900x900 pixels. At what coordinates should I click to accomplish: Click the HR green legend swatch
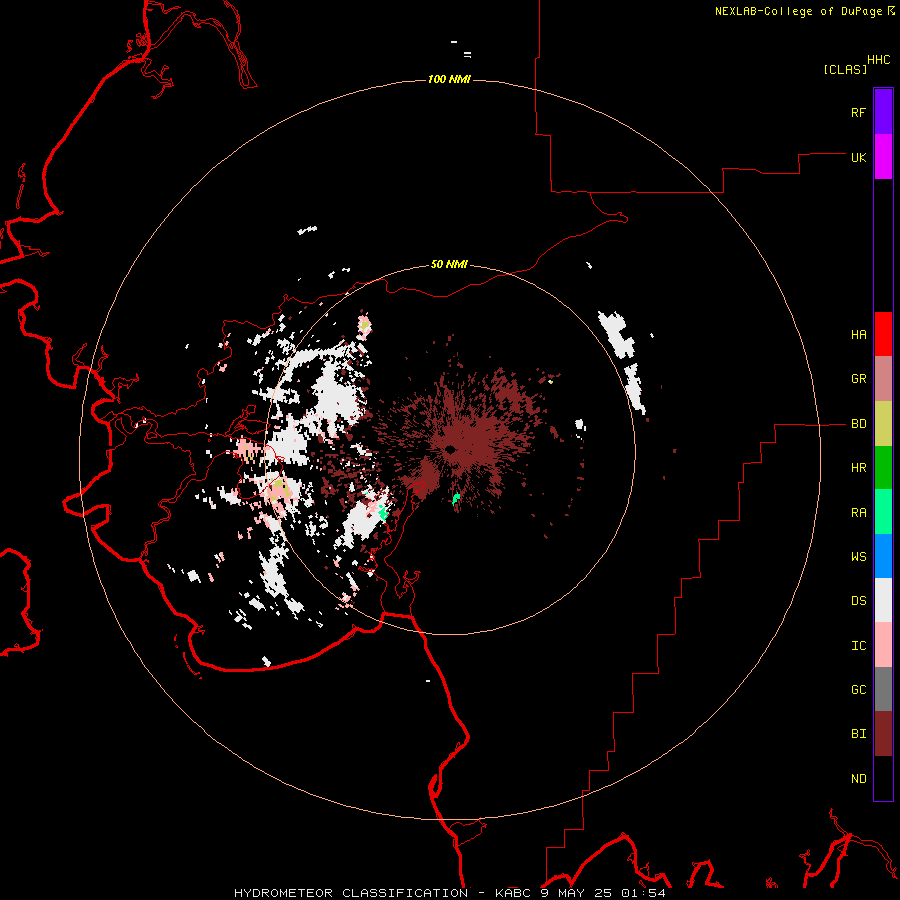point(883,468)
